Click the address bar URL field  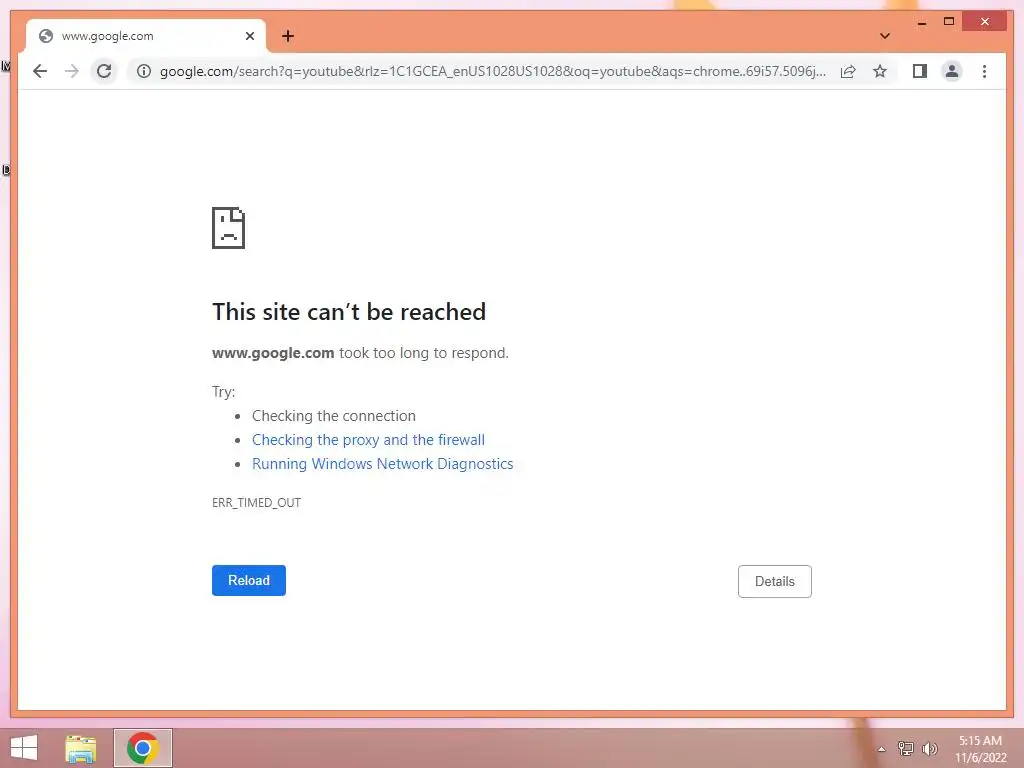(x=493, y=71)
